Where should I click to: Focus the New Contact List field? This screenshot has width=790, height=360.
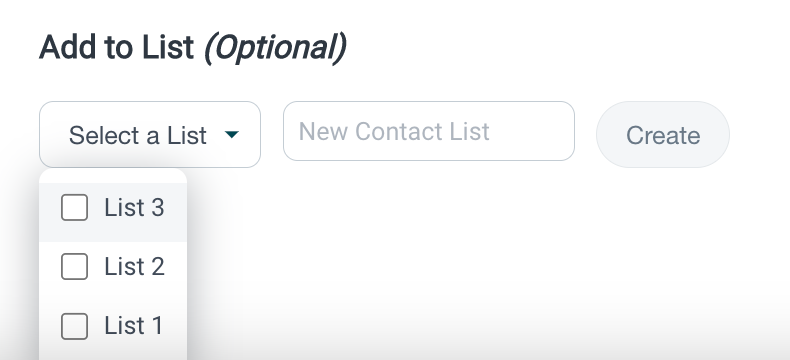[429, 131]
